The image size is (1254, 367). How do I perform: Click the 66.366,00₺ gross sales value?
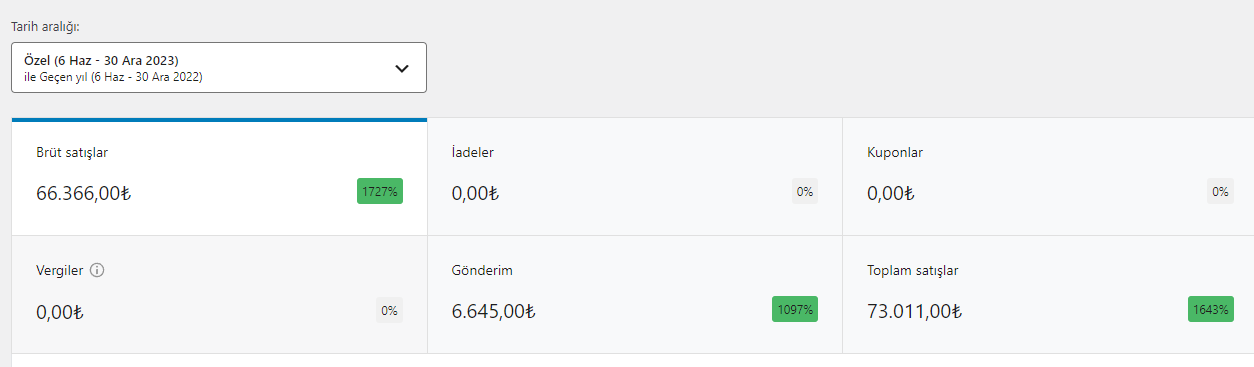click(x=84, y=193)
